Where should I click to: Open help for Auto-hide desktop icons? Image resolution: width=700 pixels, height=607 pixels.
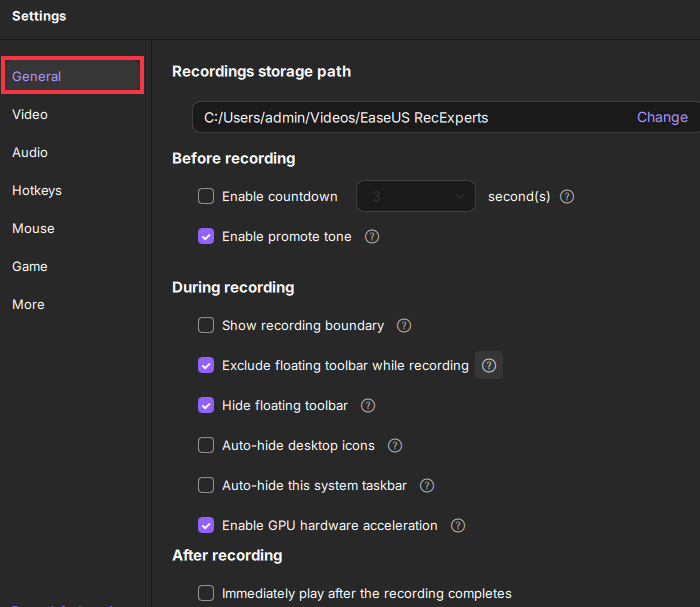tap(395, 445)
